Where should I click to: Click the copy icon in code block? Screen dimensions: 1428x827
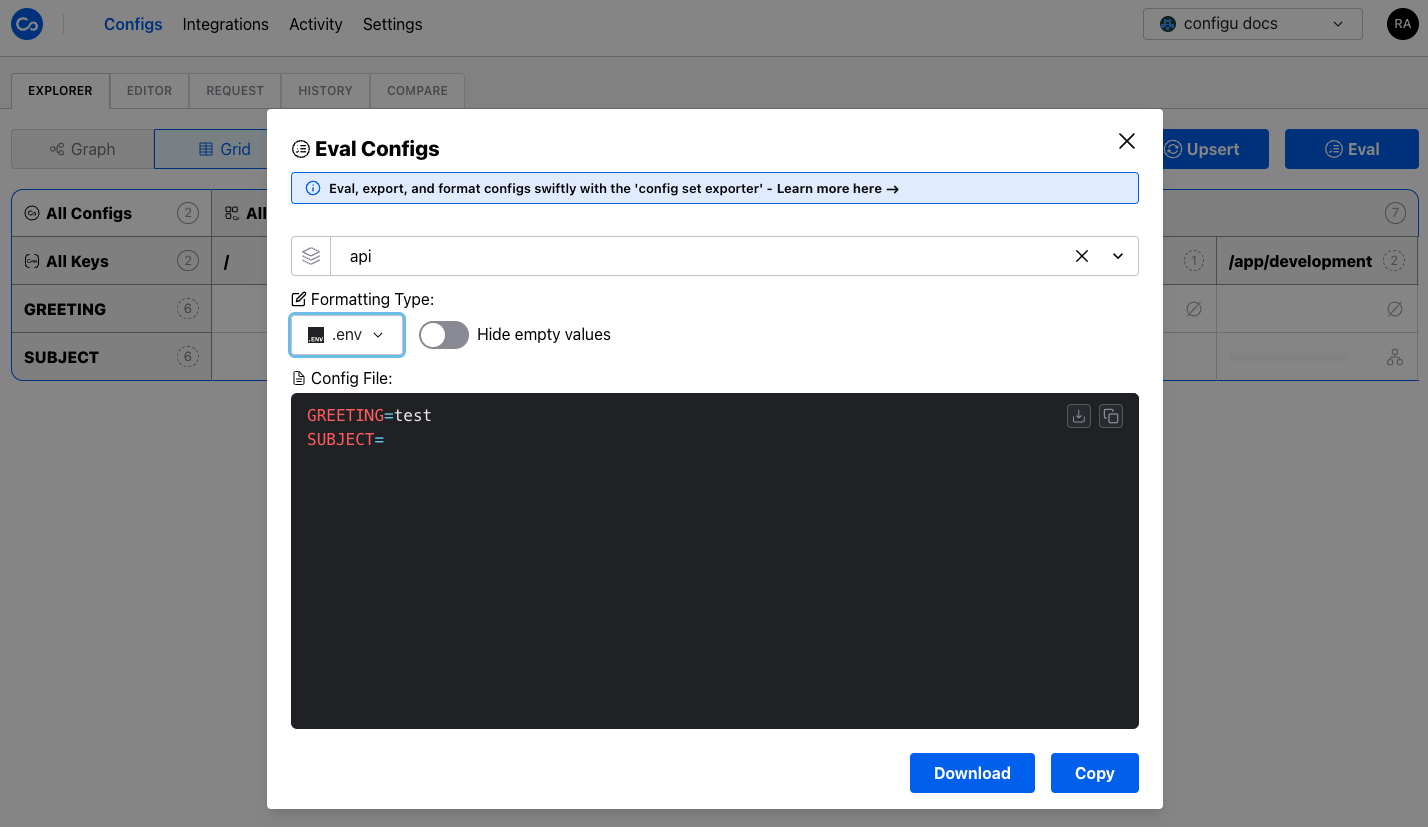1111,416
